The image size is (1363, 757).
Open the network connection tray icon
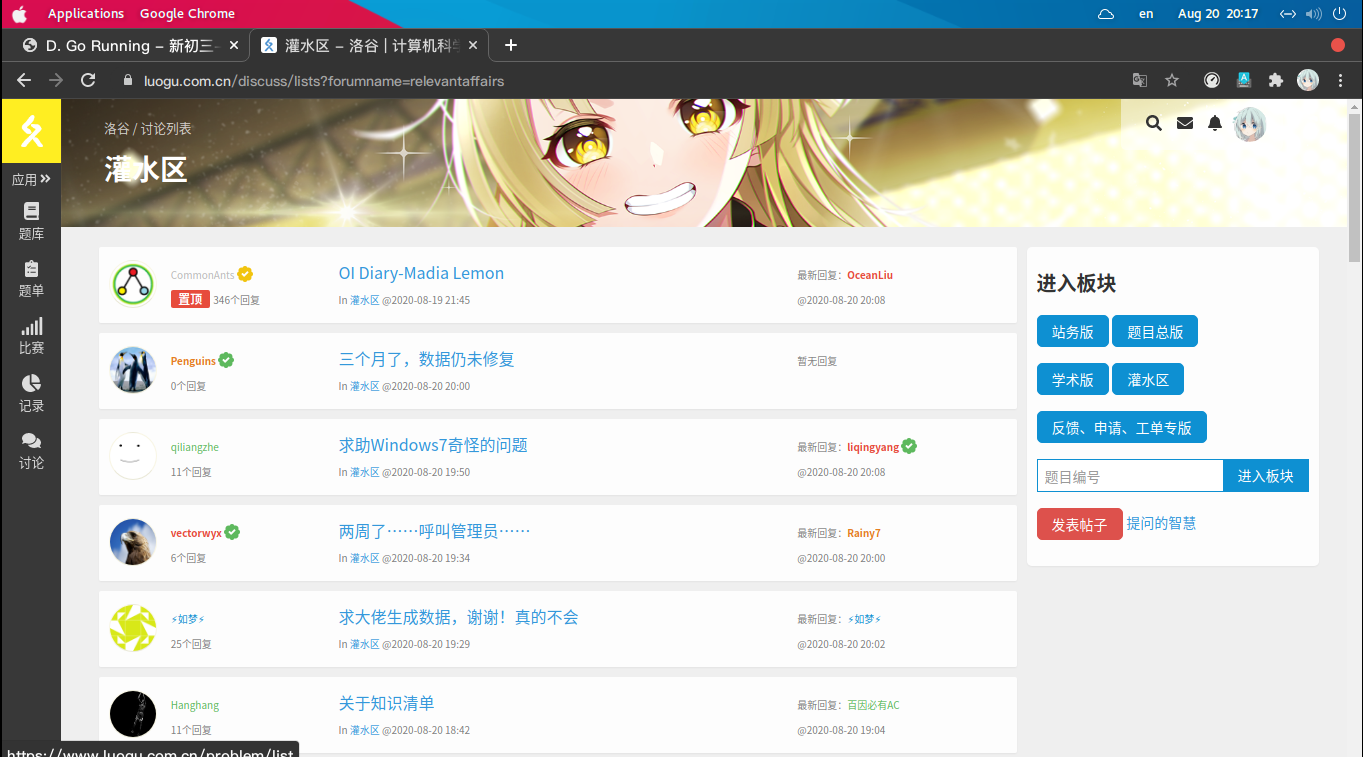tap(1288, 14)
